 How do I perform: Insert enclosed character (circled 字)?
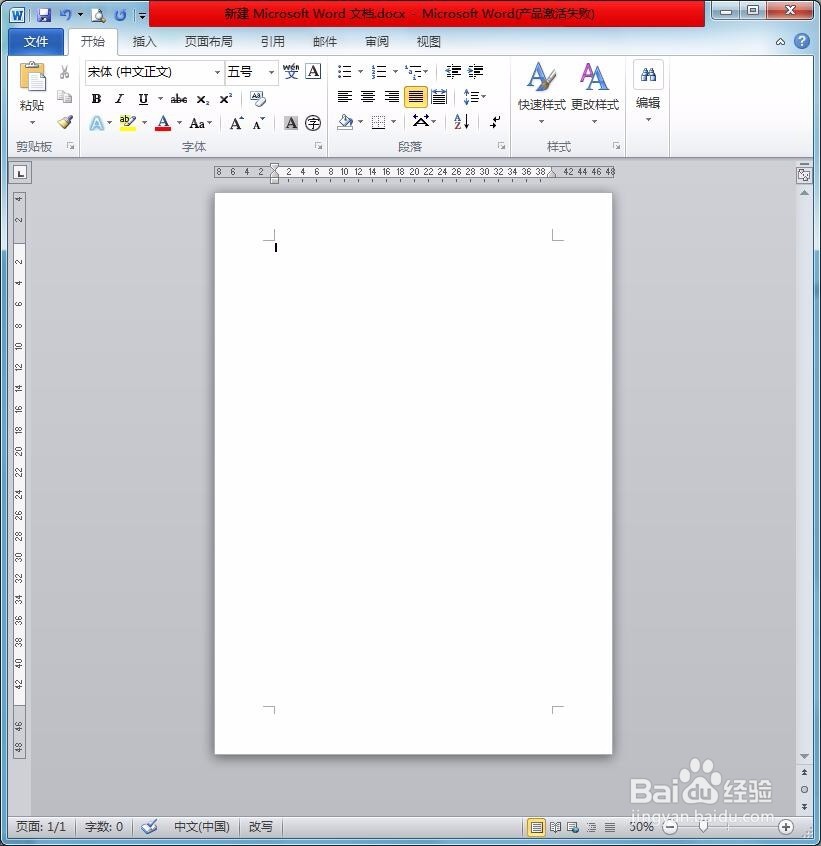(313, 123)
